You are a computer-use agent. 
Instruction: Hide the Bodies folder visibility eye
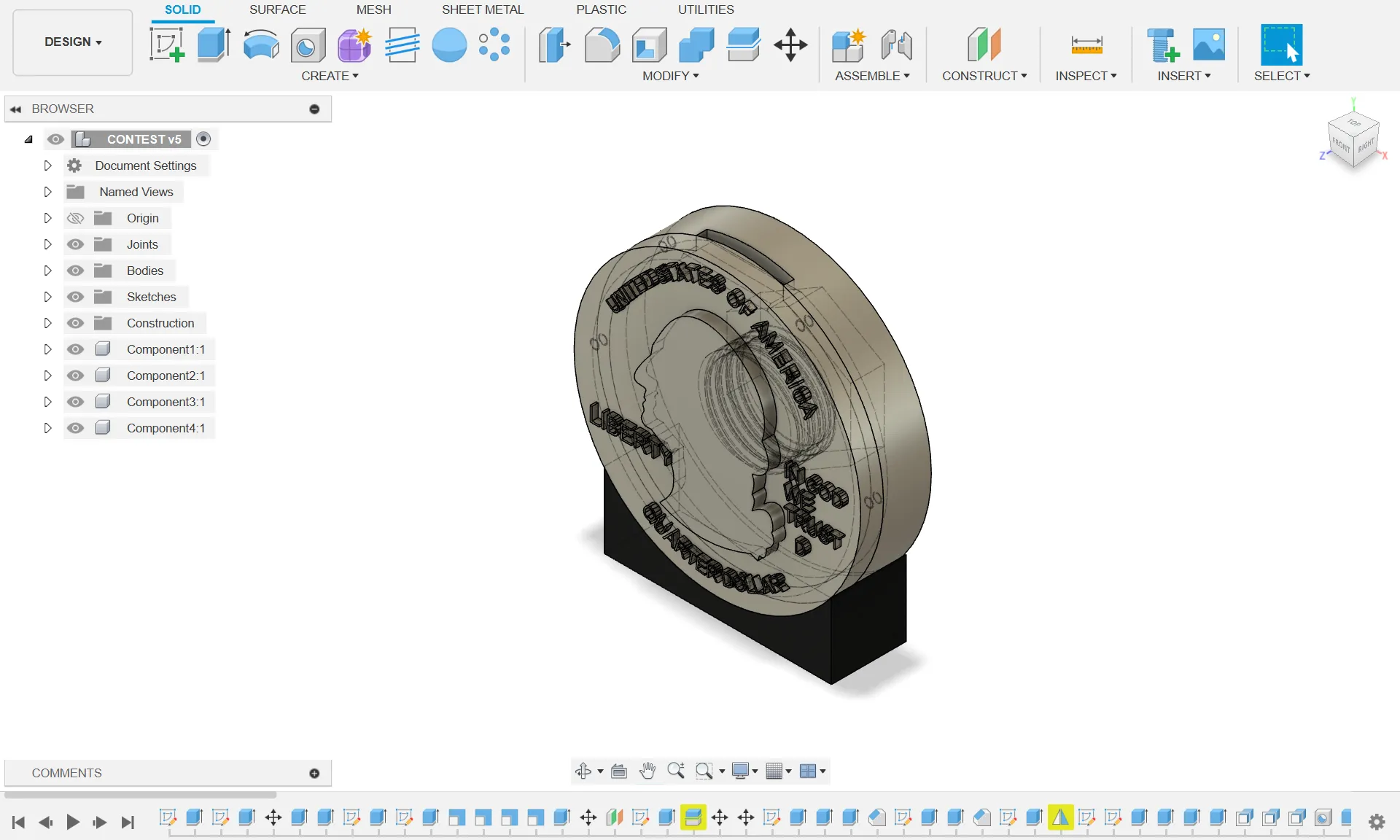[x=75, y=271]
